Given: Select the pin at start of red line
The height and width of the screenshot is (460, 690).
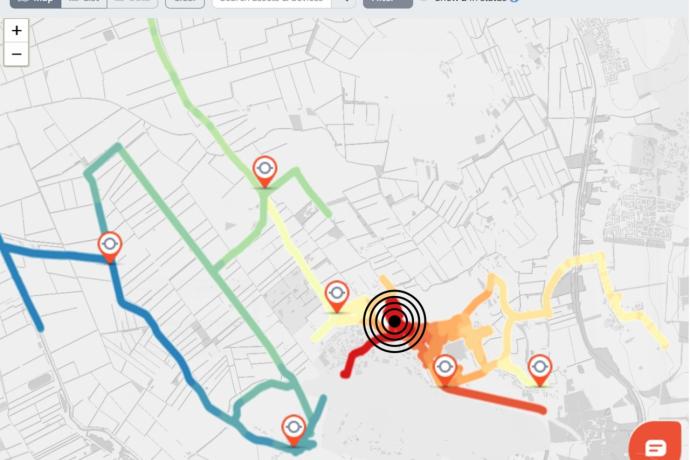Looking at the screenshot, I should coord(445,371).
